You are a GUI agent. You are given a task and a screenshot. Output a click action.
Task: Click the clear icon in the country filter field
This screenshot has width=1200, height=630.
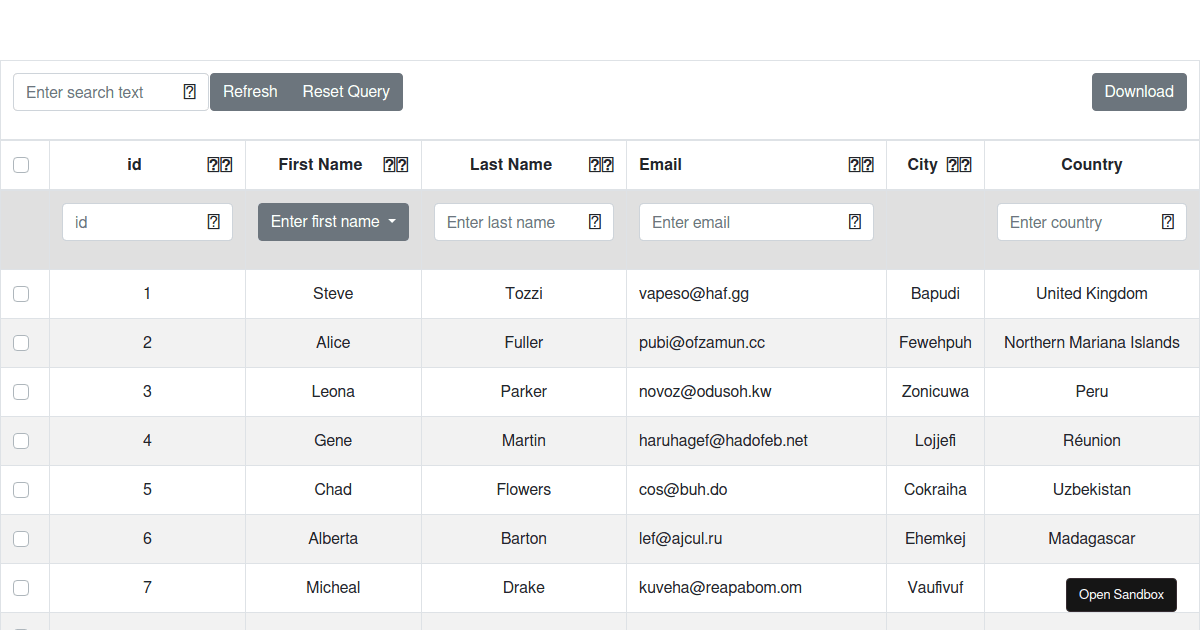(1168, 222)
